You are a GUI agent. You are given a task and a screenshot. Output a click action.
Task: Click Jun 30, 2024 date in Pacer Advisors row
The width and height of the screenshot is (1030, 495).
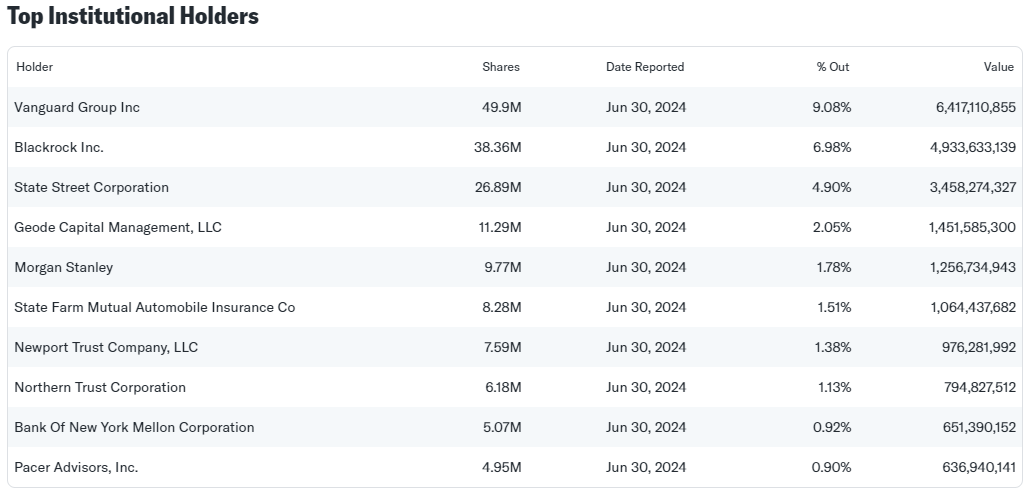(646, 467)
